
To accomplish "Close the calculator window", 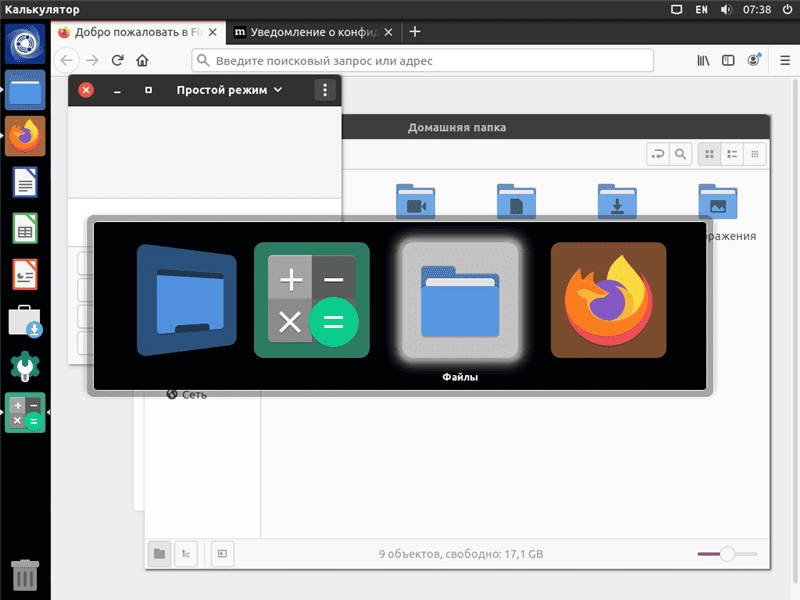I will click(x=86, y=90).
